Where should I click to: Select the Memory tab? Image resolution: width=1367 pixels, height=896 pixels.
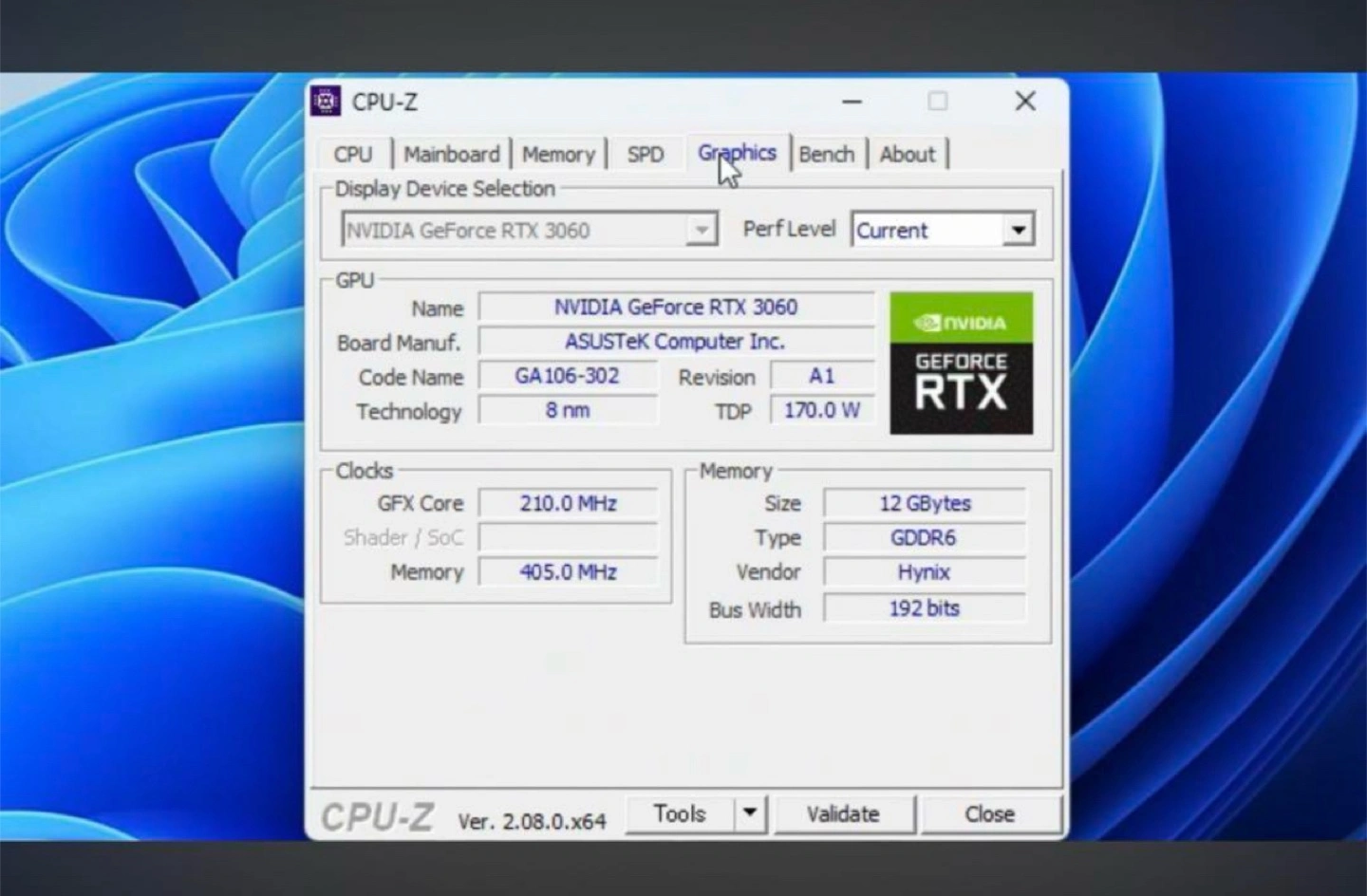[x=558, y=154]
